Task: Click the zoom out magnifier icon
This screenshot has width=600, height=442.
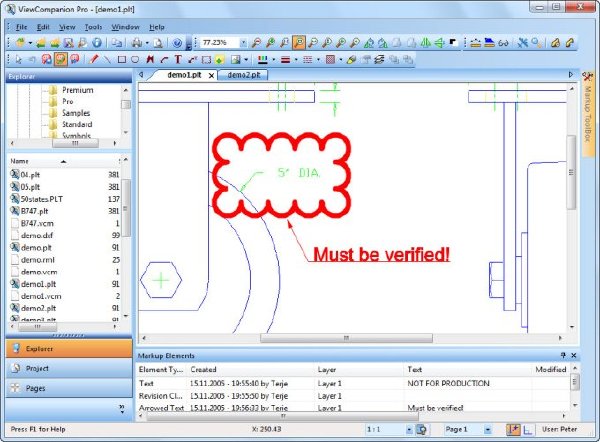Action: point(257,43)
